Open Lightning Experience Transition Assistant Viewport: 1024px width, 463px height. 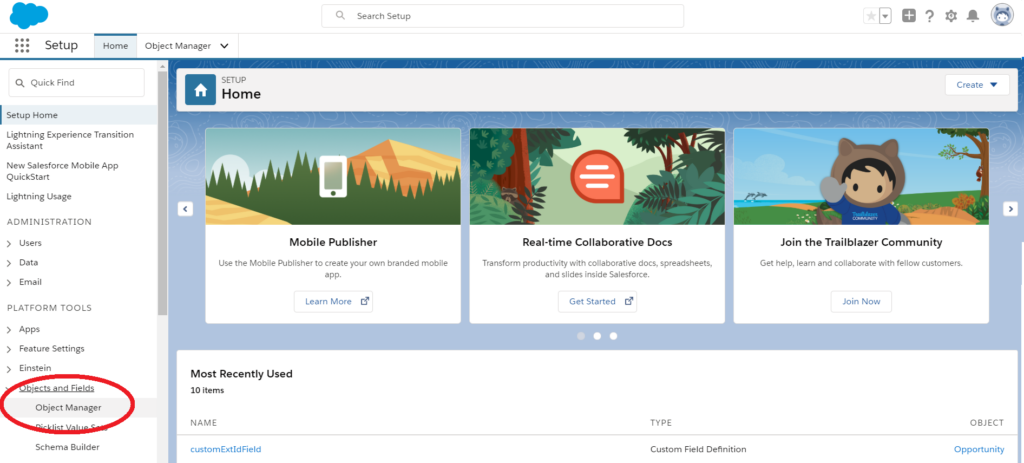[x=70, y=140]
